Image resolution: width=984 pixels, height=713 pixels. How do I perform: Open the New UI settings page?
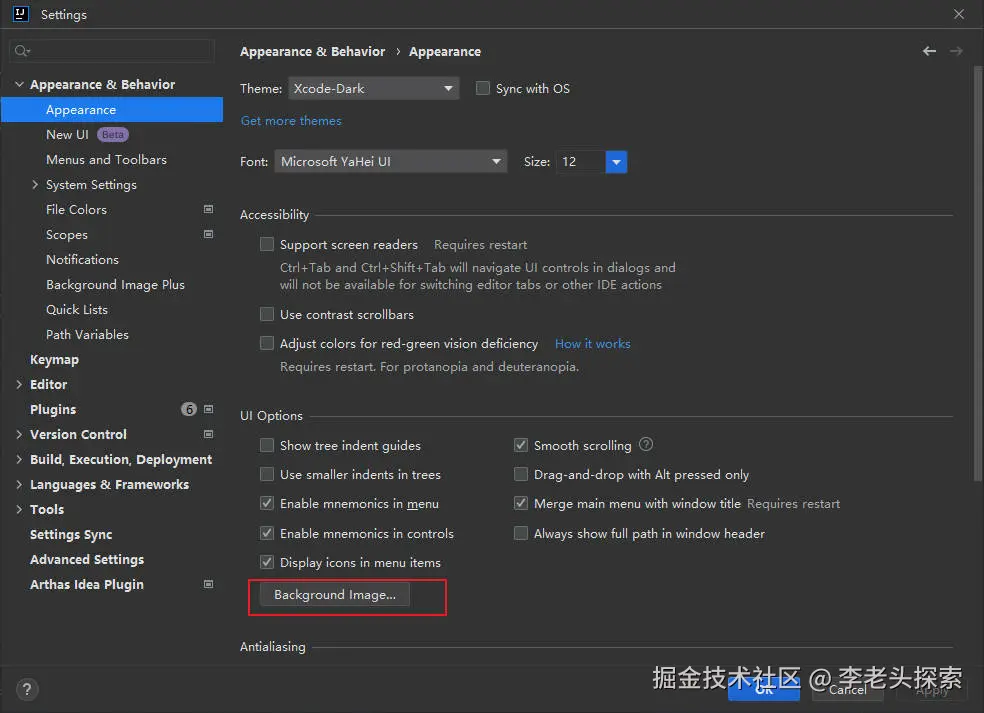[x=67, y=134]
